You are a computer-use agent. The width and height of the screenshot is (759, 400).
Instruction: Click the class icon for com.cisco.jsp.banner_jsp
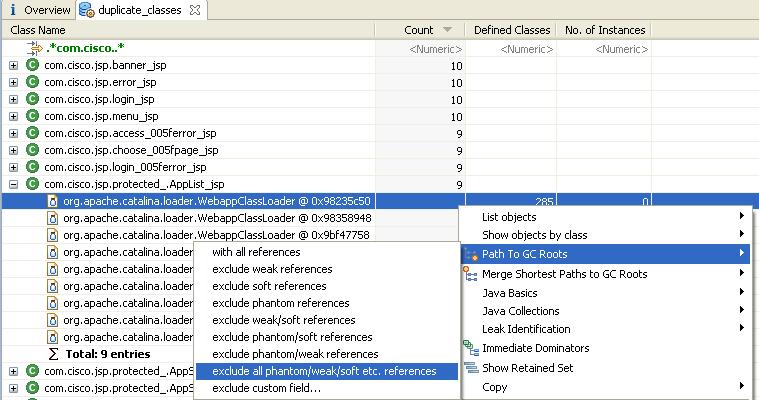[32, 66]
